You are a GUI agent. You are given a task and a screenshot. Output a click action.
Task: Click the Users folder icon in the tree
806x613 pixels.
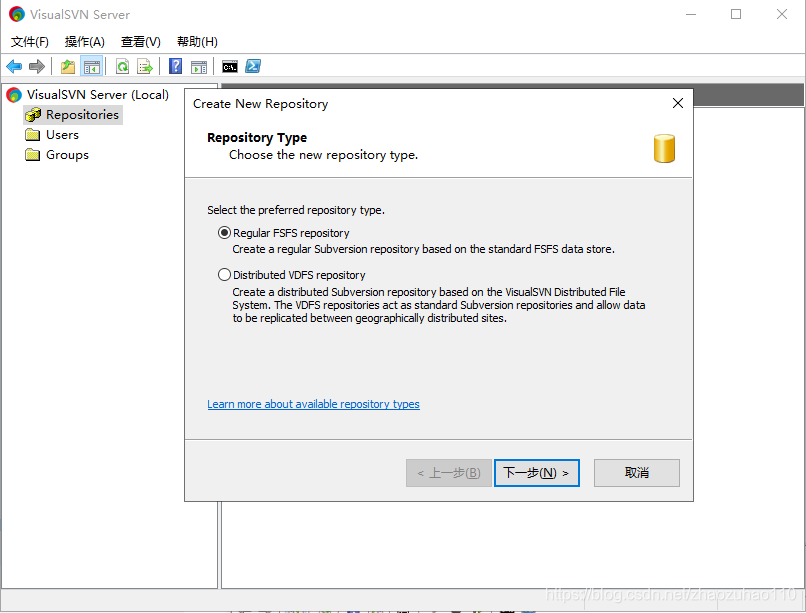tap(32, 135)
